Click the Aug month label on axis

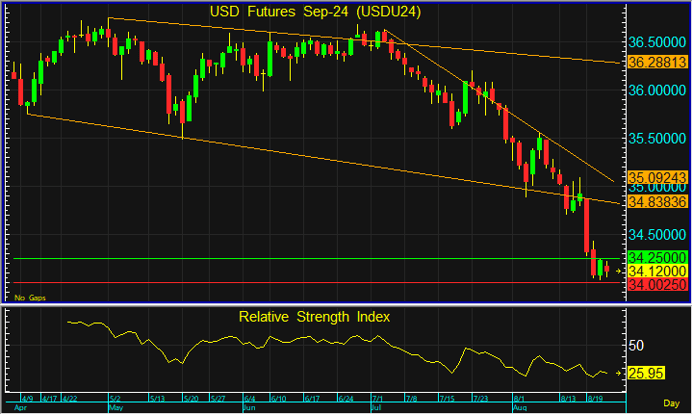(519, 408)
